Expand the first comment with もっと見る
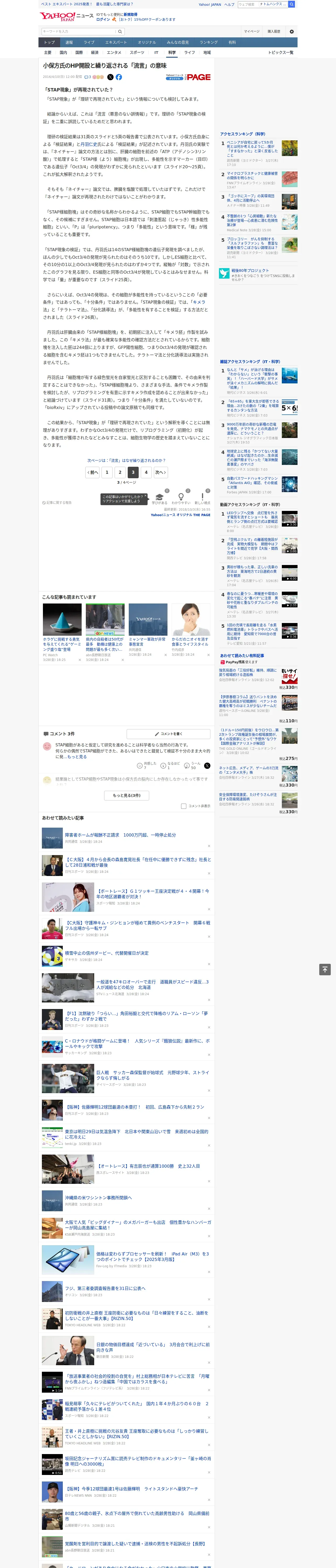 [x=77, y=757]
